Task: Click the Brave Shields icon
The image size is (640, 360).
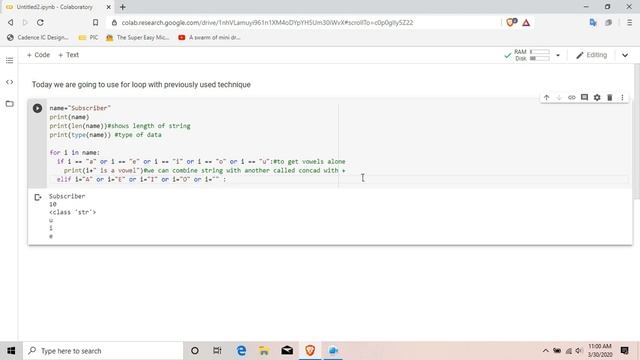Action: 511,22
